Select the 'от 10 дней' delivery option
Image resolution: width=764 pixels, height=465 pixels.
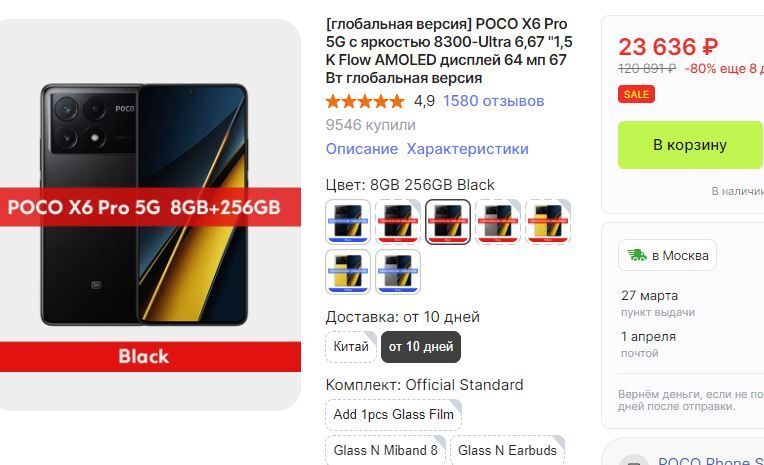click(x=421, y=347)
